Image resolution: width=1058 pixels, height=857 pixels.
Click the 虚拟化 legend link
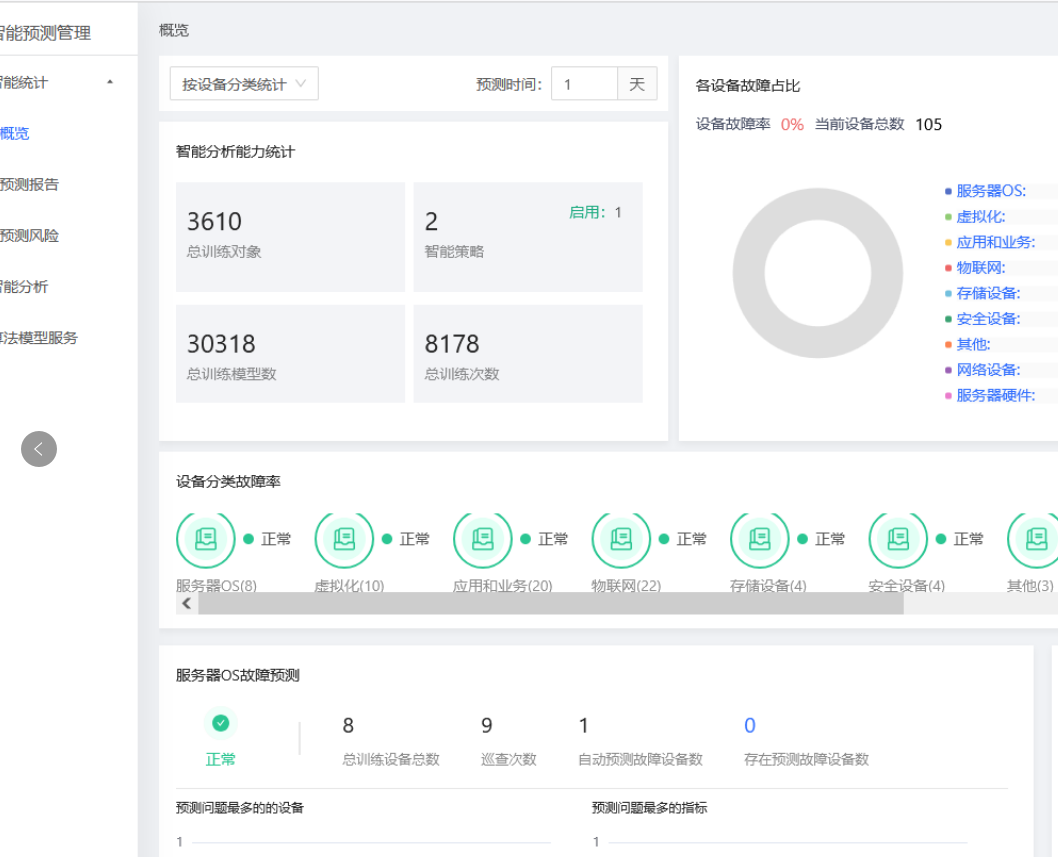pos(980,217)
